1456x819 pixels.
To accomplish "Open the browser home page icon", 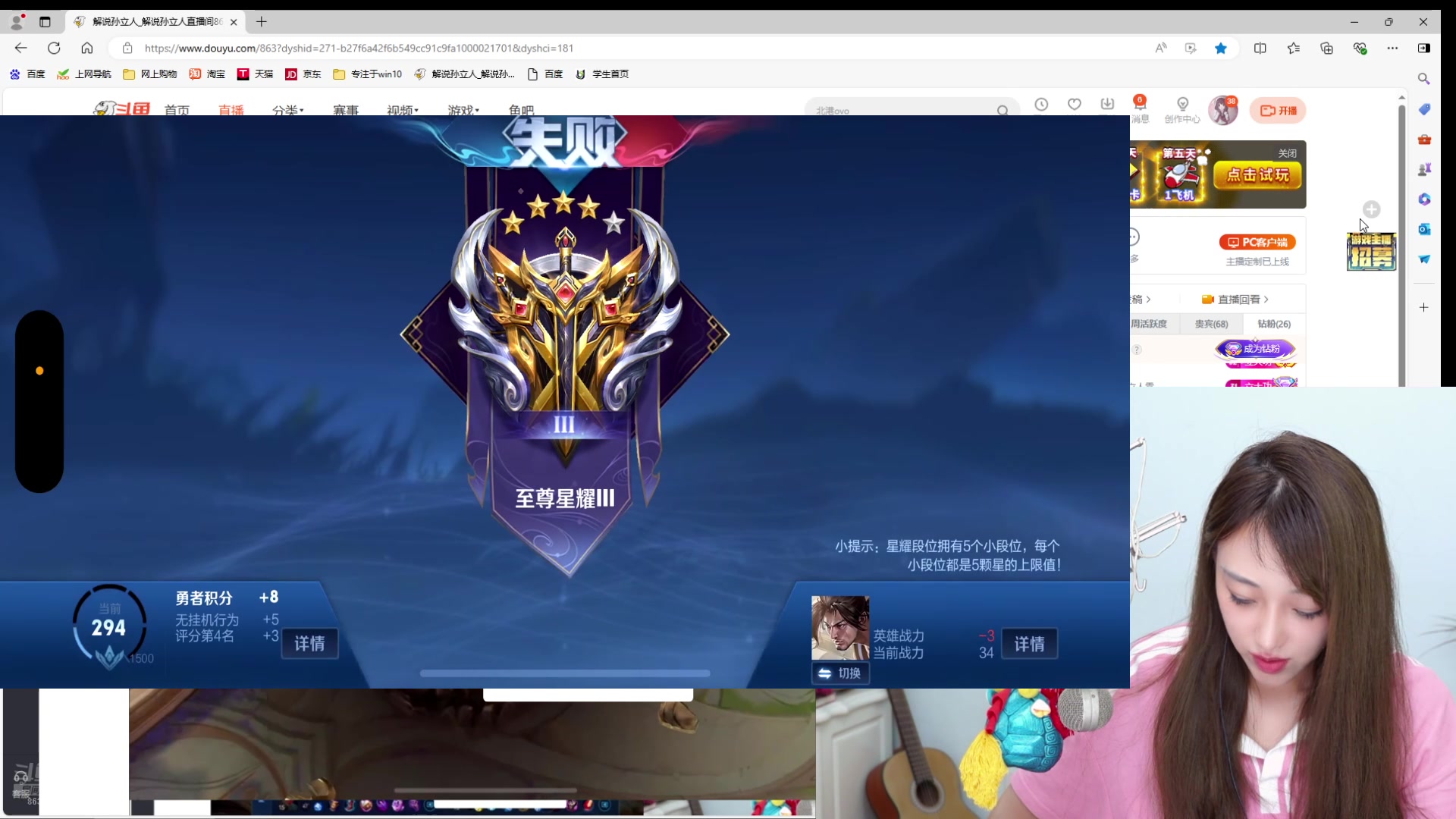I will coord(87,48).
